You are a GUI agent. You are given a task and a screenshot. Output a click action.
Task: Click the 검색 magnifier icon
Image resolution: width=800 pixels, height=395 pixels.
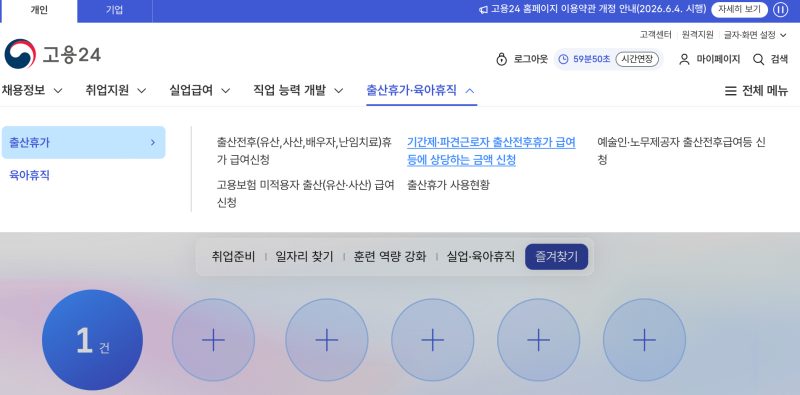tap(758, 59)
